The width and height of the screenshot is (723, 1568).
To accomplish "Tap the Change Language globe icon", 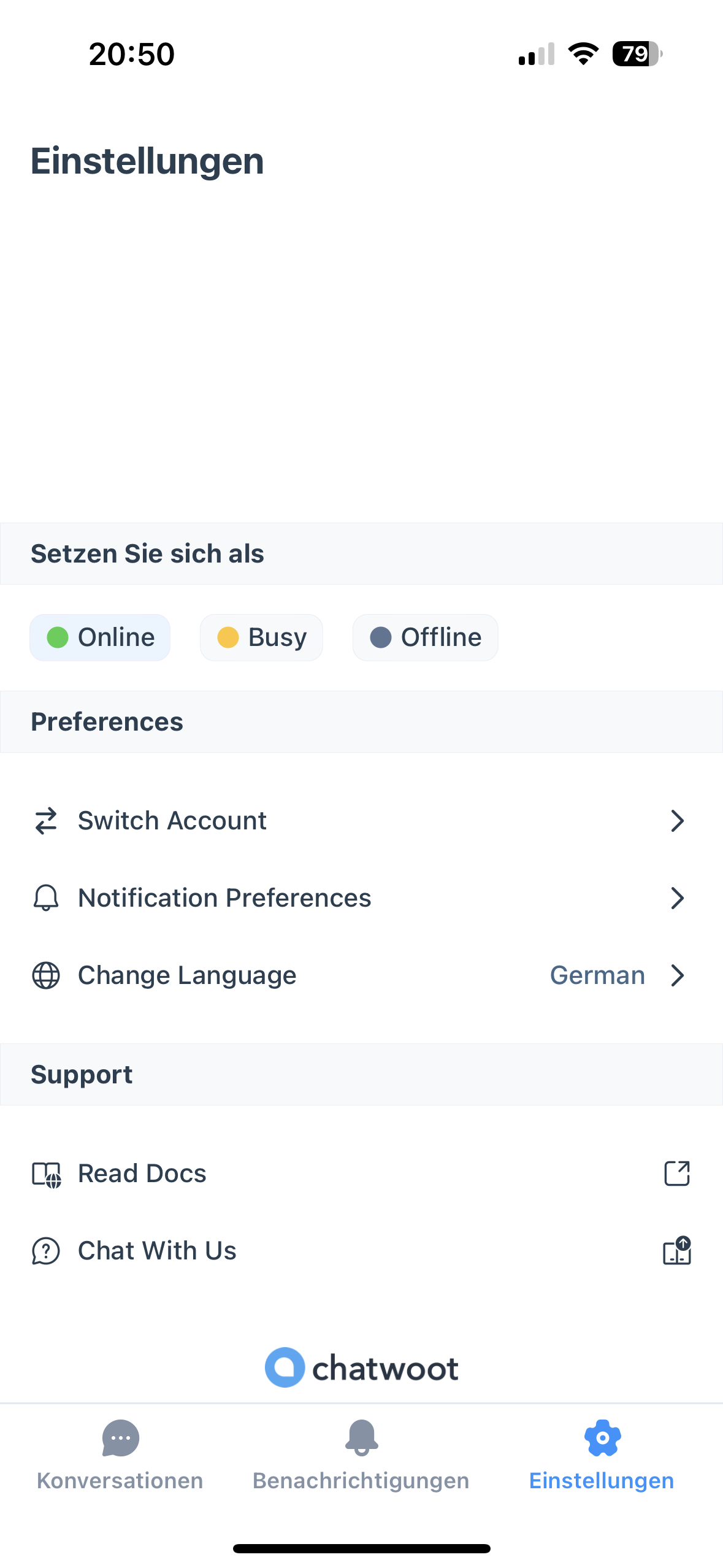I will tap(46, 975).
